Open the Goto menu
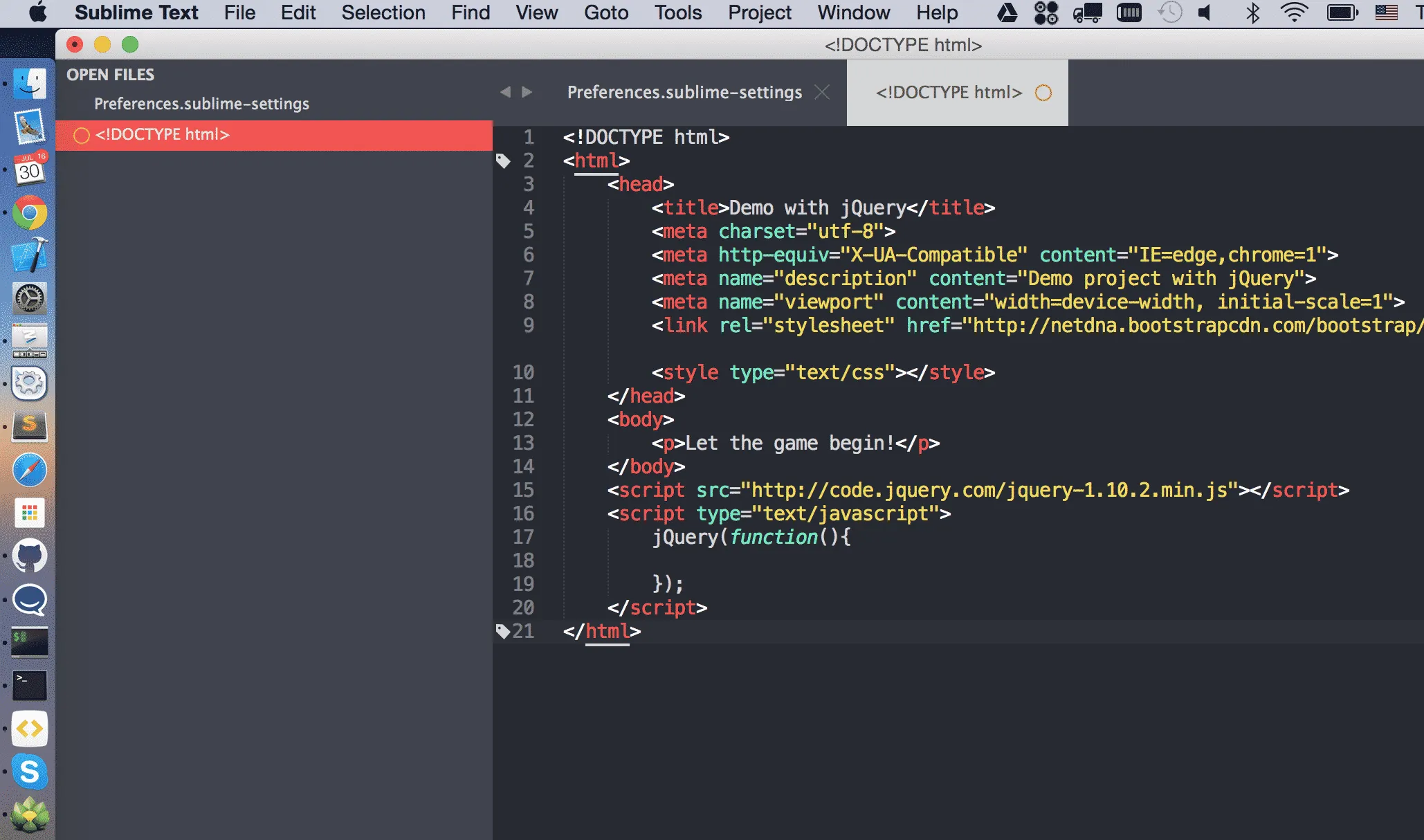 pyautogui.click(x=605, y=12)
